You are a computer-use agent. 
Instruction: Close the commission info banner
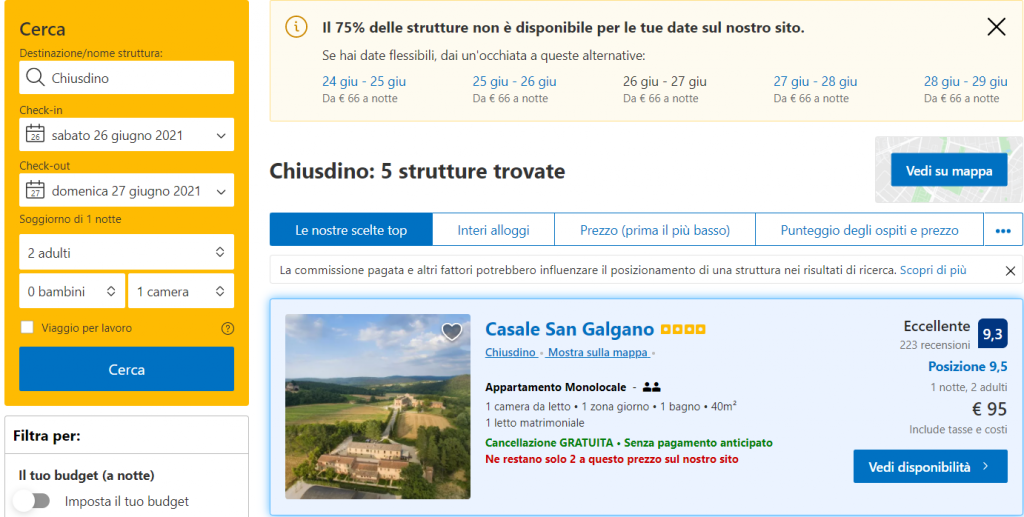click(x=1010, y=271)
